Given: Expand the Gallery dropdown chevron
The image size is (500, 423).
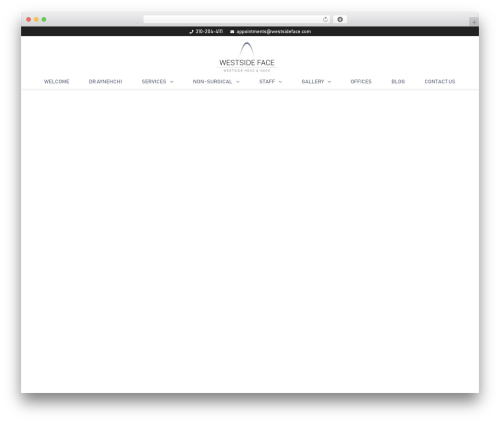Looking at the screenshot, I should pyautogui.click(x=329, y=82).
